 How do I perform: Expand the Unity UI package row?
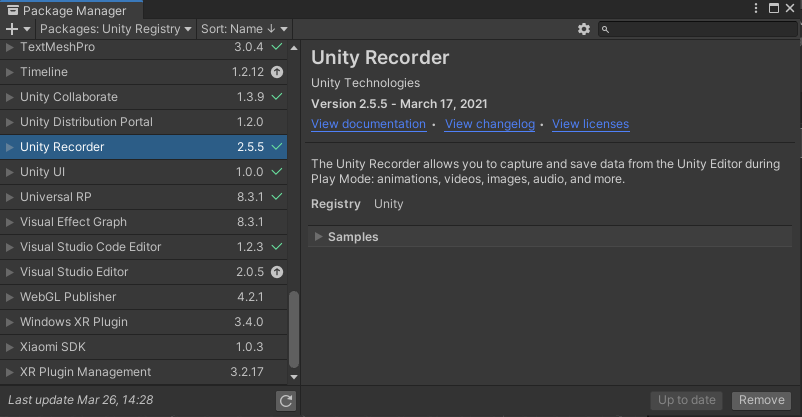click(9, 172)
